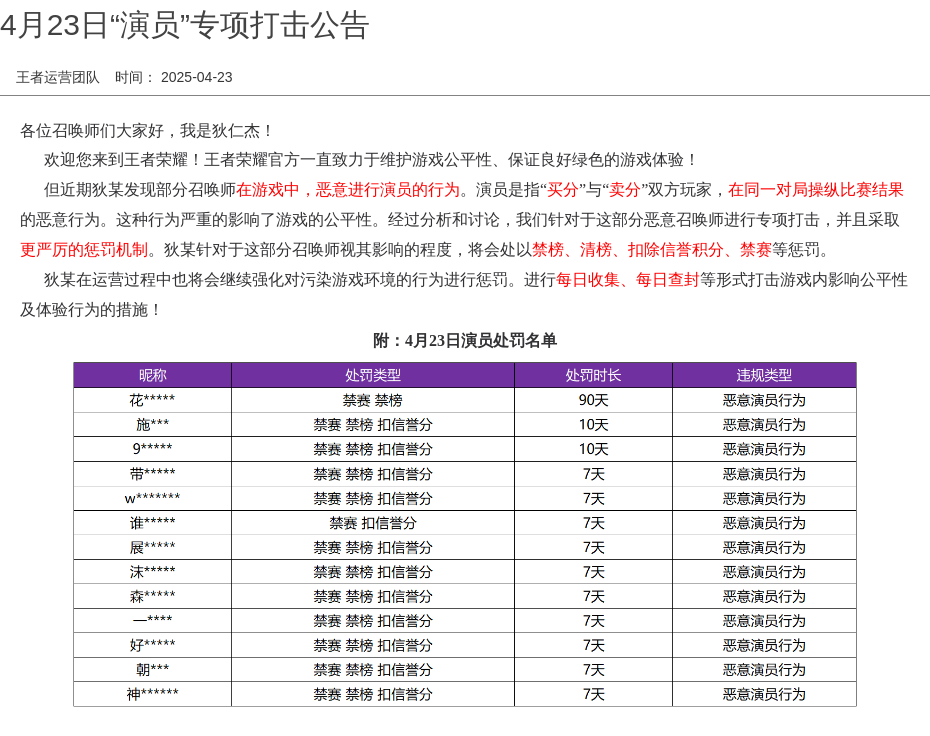
Task: Click the nickname cell 森*****
Action: click(152, 596)
